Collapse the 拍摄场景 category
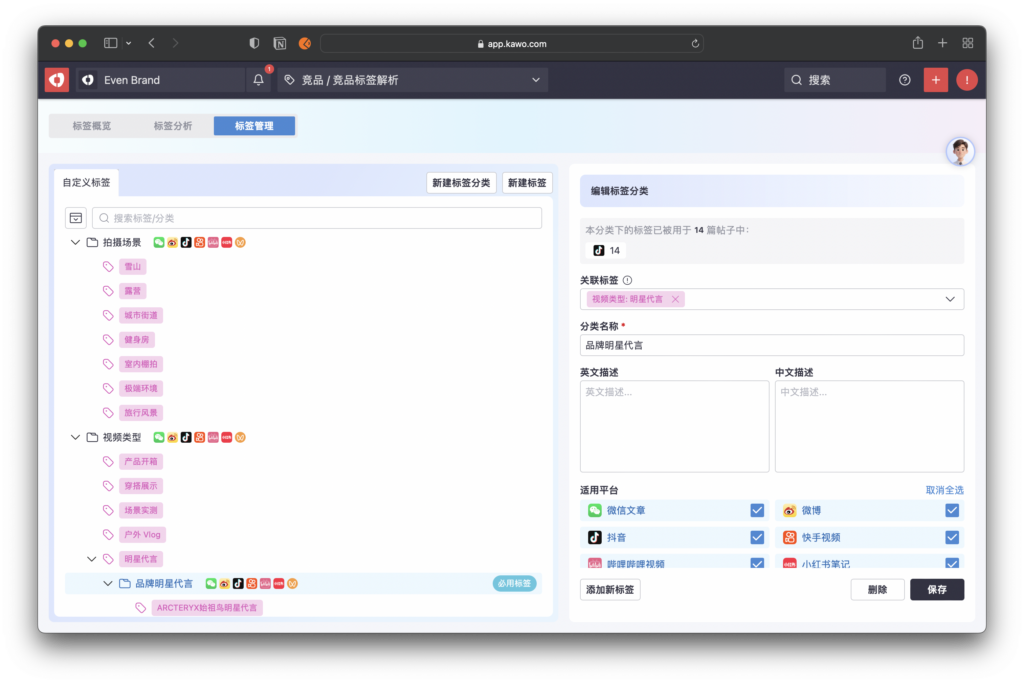1024x683 pixels. (x=75, y=242)
